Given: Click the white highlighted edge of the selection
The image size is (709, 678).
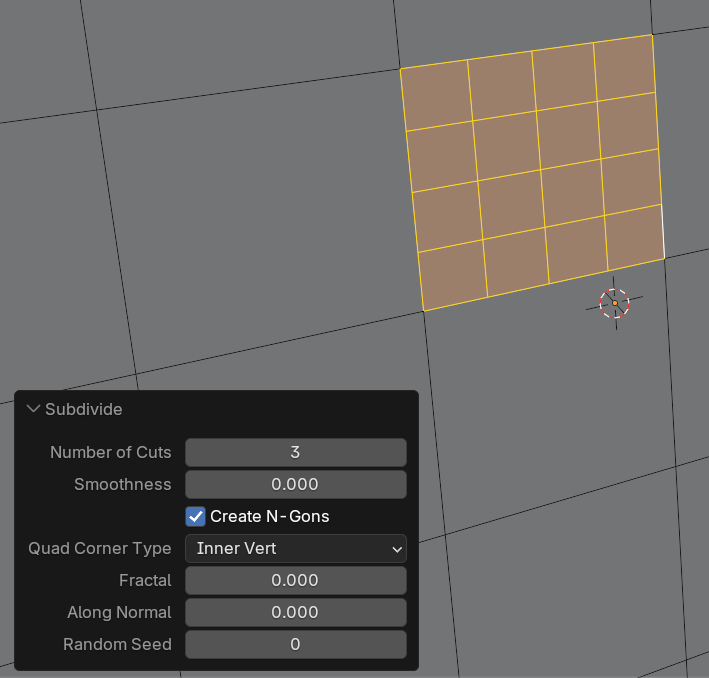Looking at the screenshot, I should pyautogui.click(x=663, y=232).
